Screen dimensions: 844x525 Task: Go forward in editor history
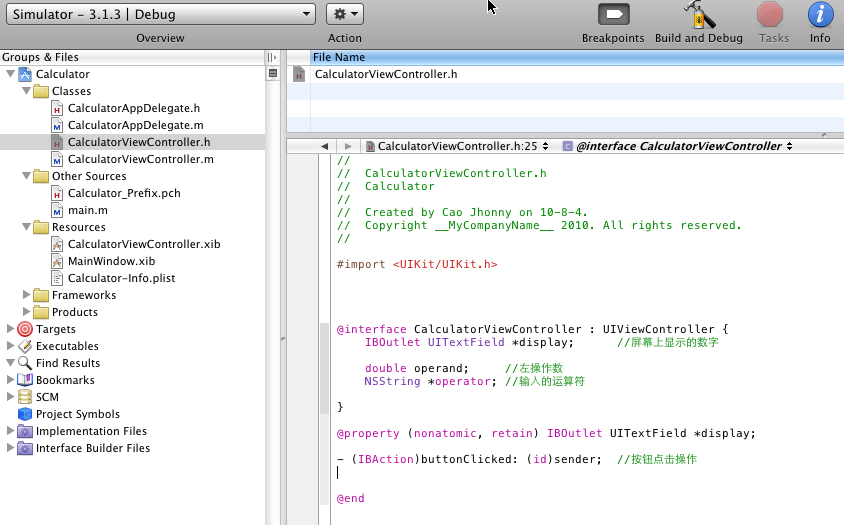point(348,146)
